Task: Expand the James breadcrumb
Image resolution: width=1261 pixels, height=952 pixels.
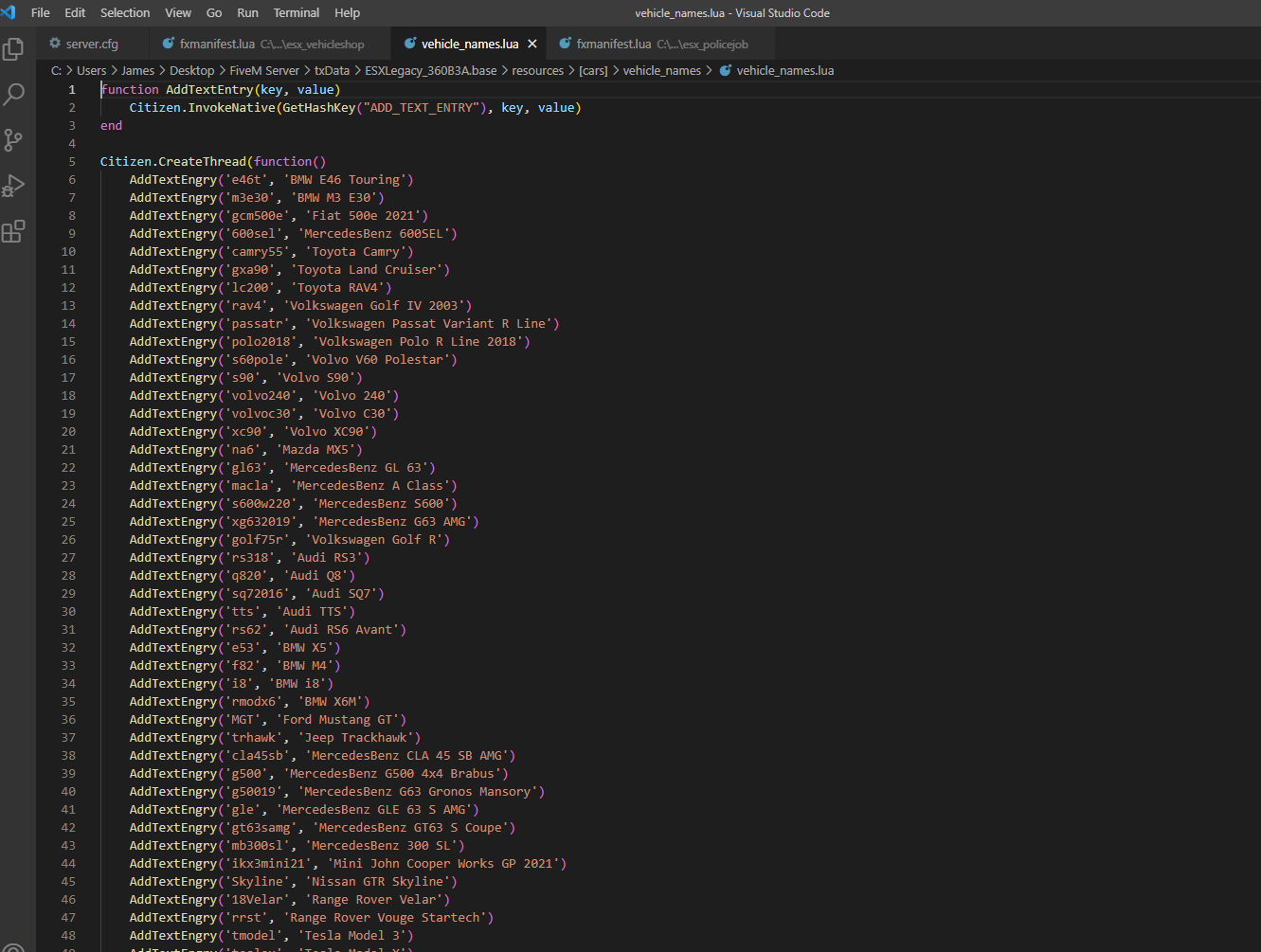Action: coord(137,70)
